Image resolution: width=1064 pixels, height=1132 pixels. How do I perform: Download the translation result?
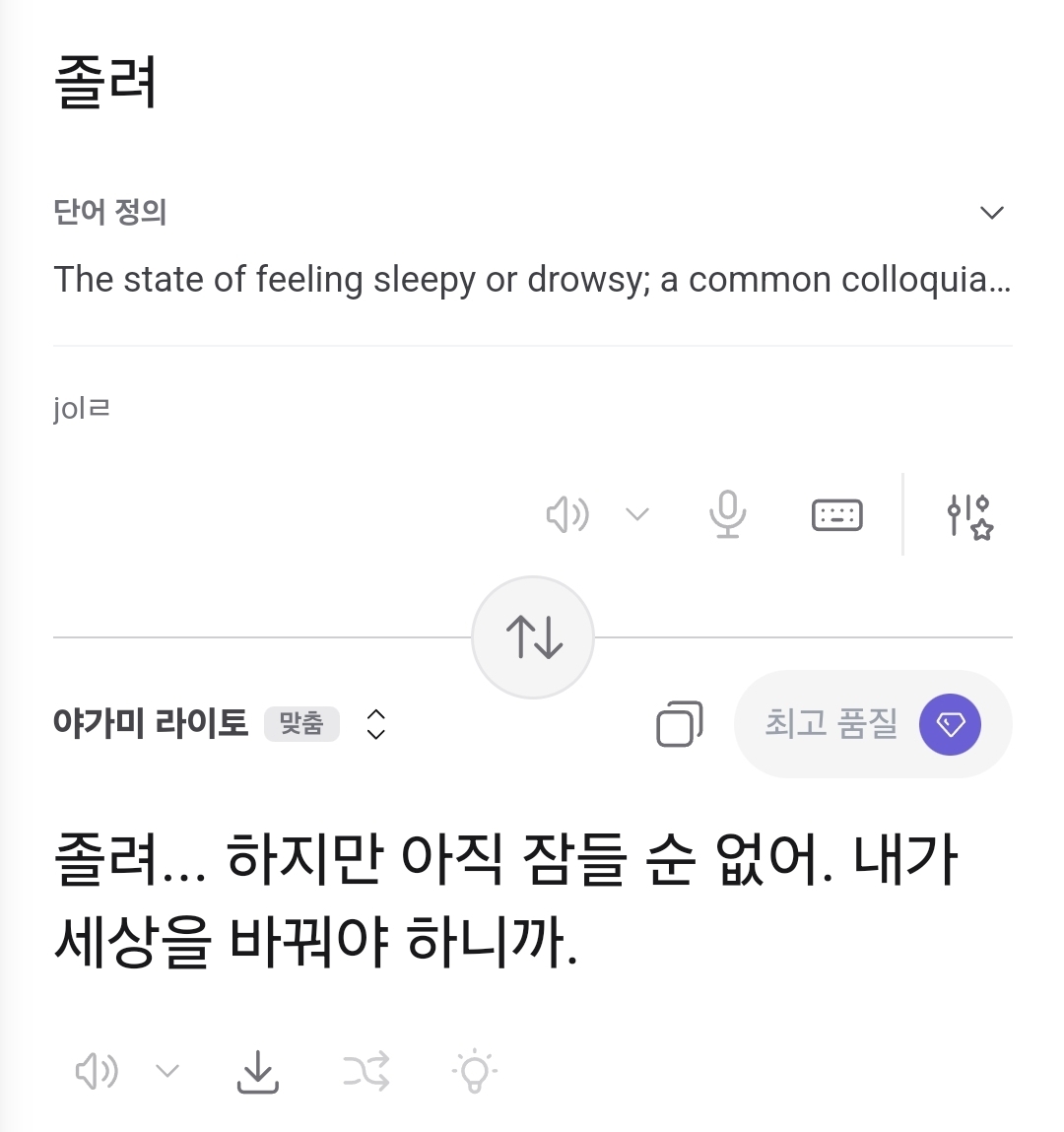(258, 1071)
